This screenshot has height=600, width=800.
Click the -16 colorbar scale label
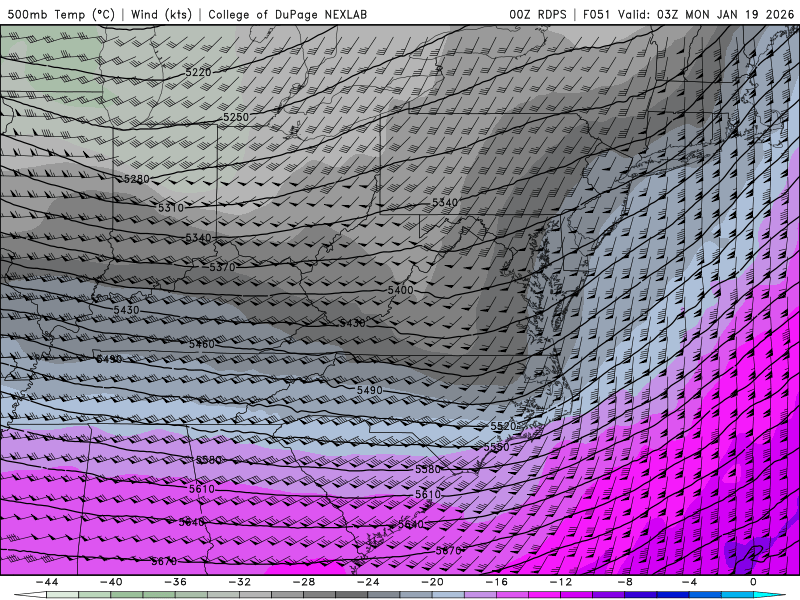pyautogui.click(x=497, y=582)
